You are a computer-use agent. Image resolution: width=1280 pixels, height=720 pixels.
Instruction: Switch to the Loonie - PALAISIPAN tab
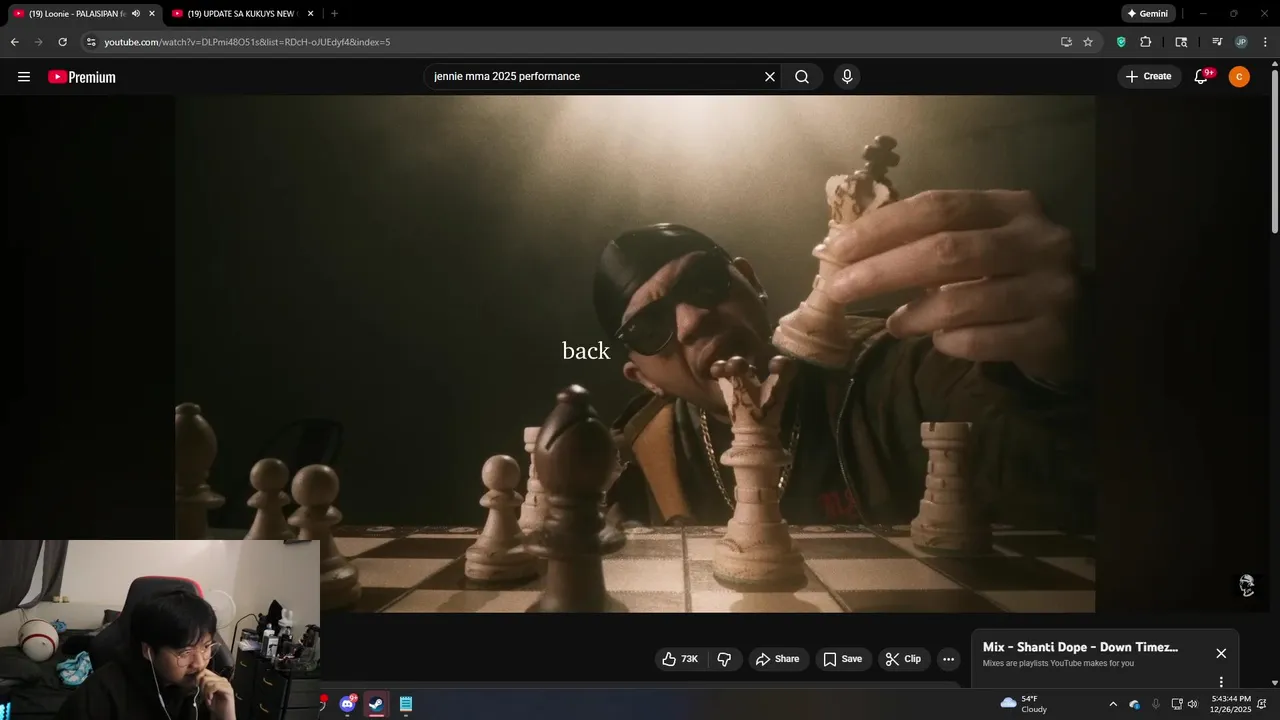pyautogui.click(x=76, y=14)
